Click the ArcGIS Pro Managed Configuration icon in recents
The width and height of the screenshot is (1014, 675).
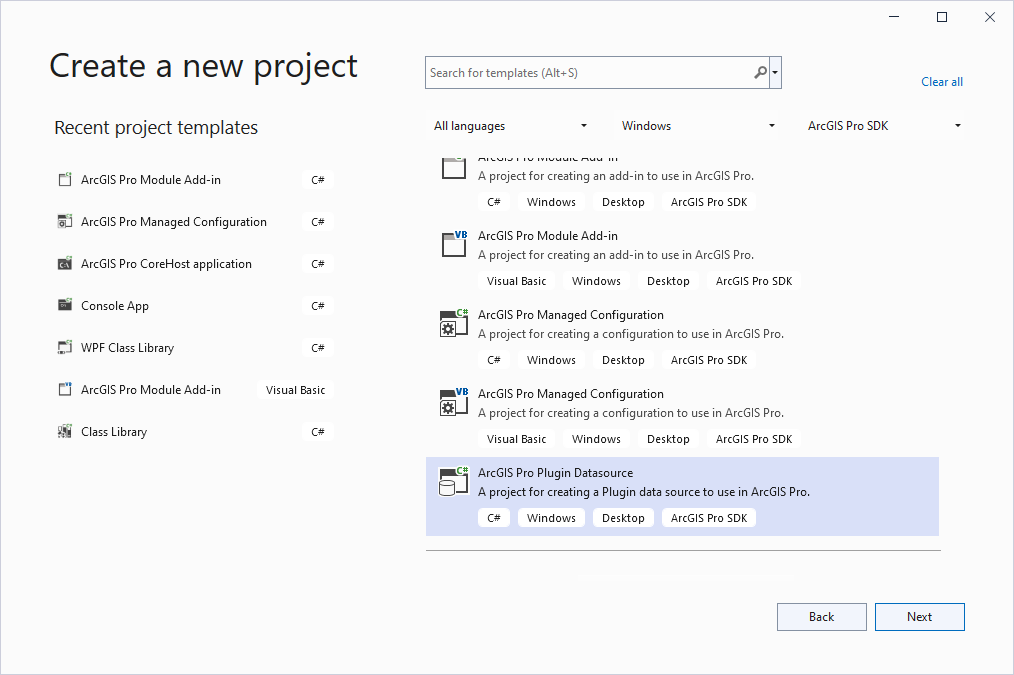point(65,221)
